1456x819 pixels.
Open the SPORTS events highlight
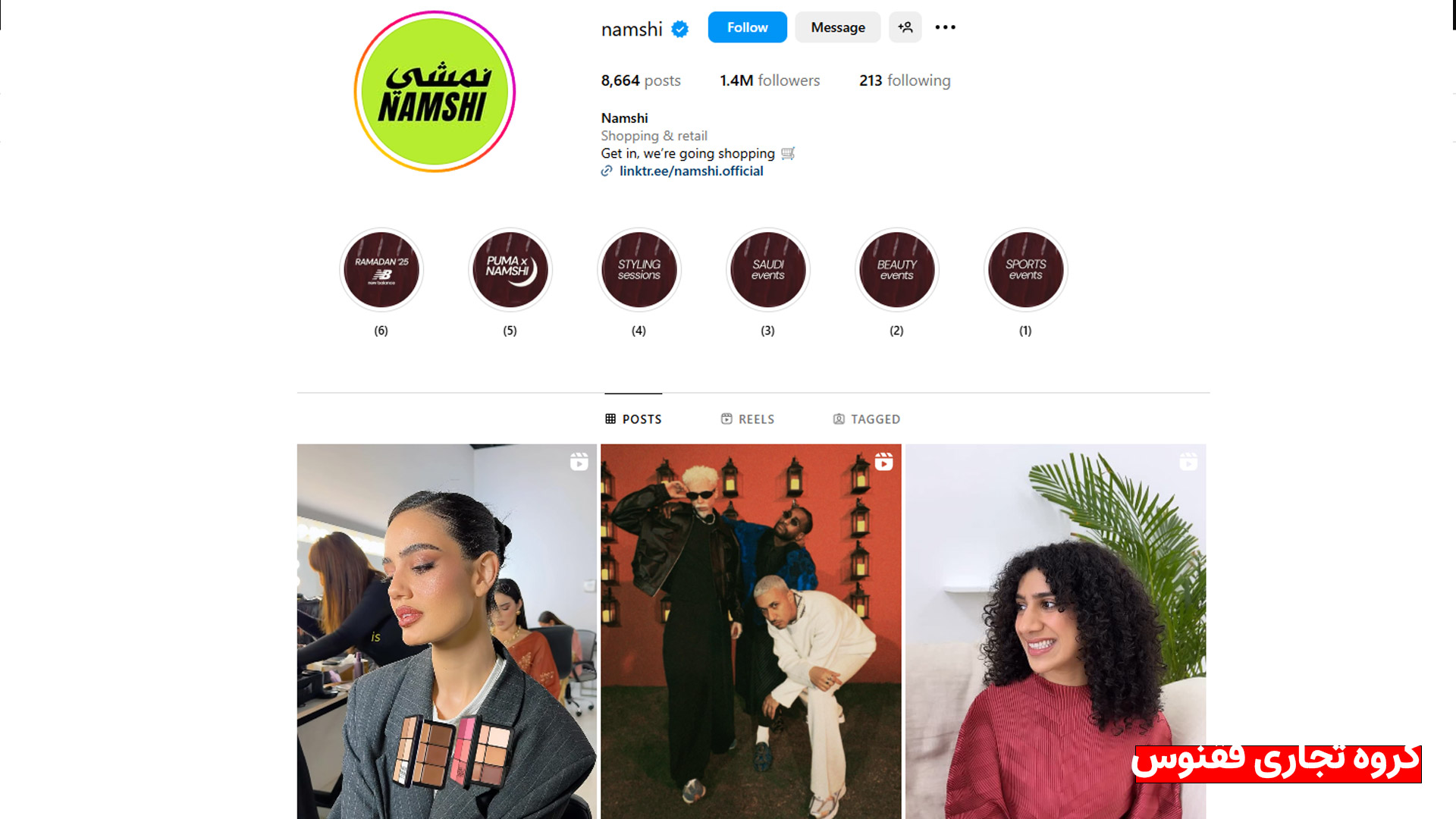pos(1026,270)
